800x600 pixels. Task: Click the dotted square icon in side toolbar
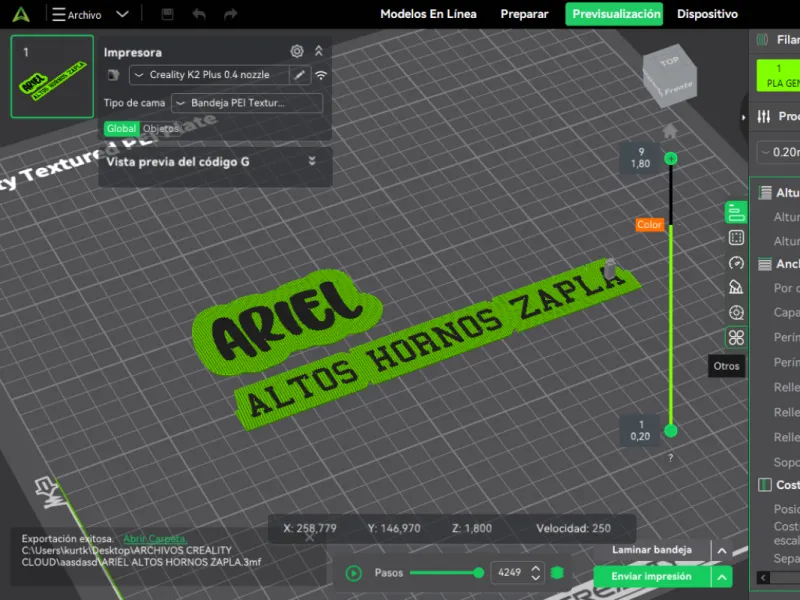pyautogui.click(x=736, y=238)
